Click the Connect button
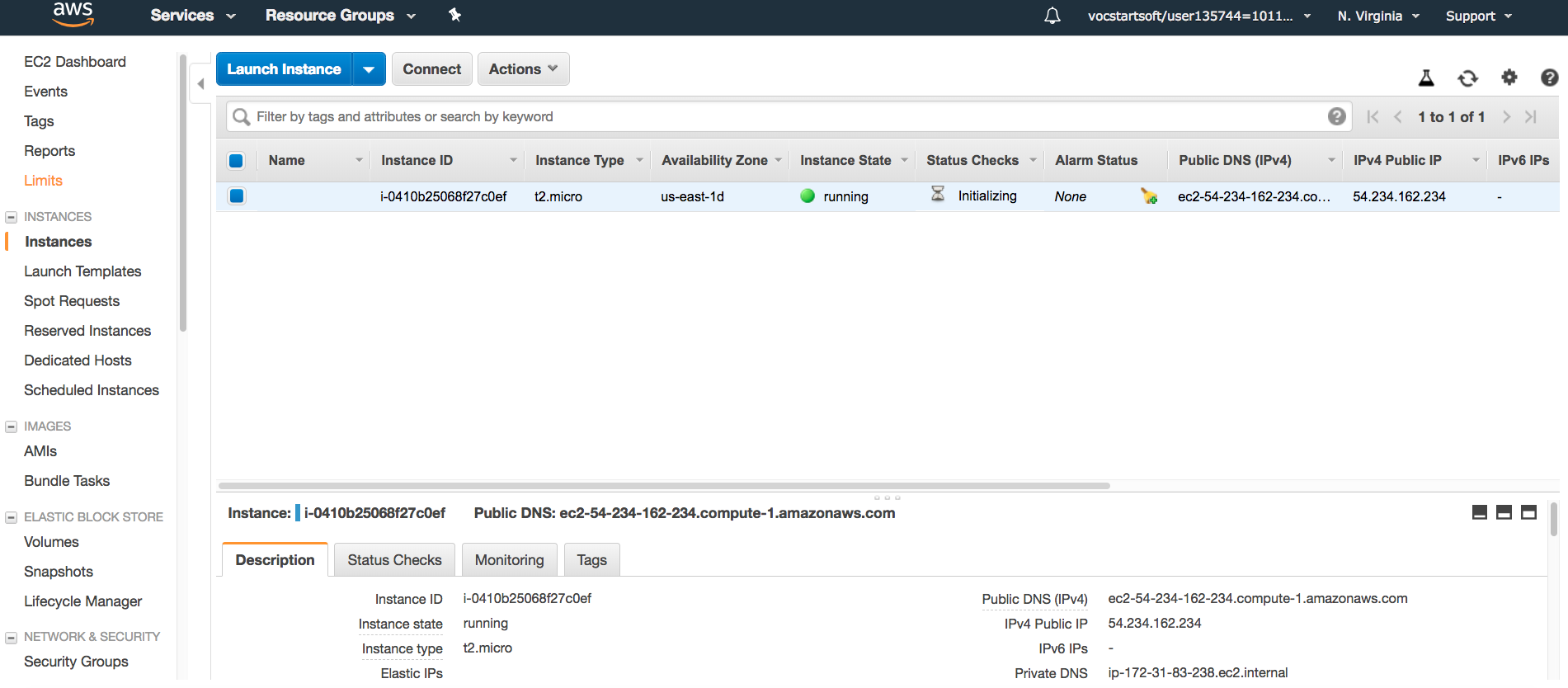Screen dimensions: 1568x688 pyautogui.click(x=431, y=69)
